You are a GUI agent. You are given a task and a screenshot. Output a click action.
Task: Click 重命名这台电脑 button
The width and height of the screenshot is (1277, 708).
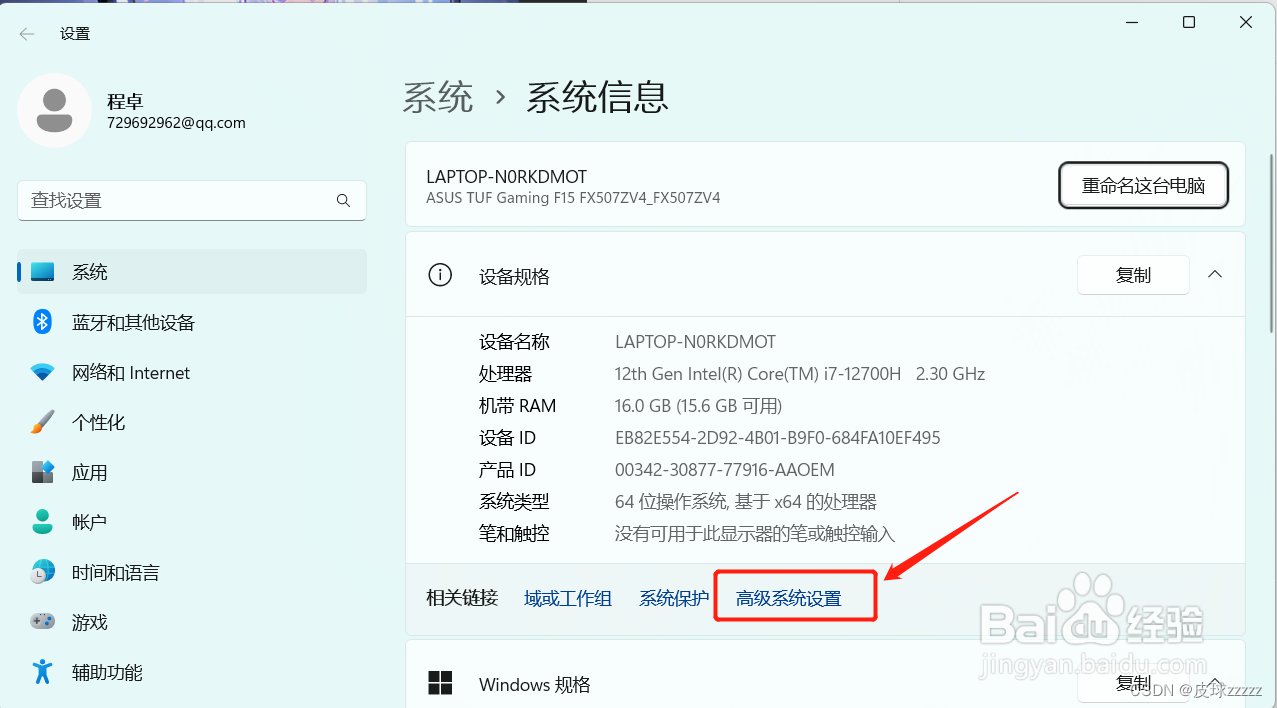(x=1143, y=185)
